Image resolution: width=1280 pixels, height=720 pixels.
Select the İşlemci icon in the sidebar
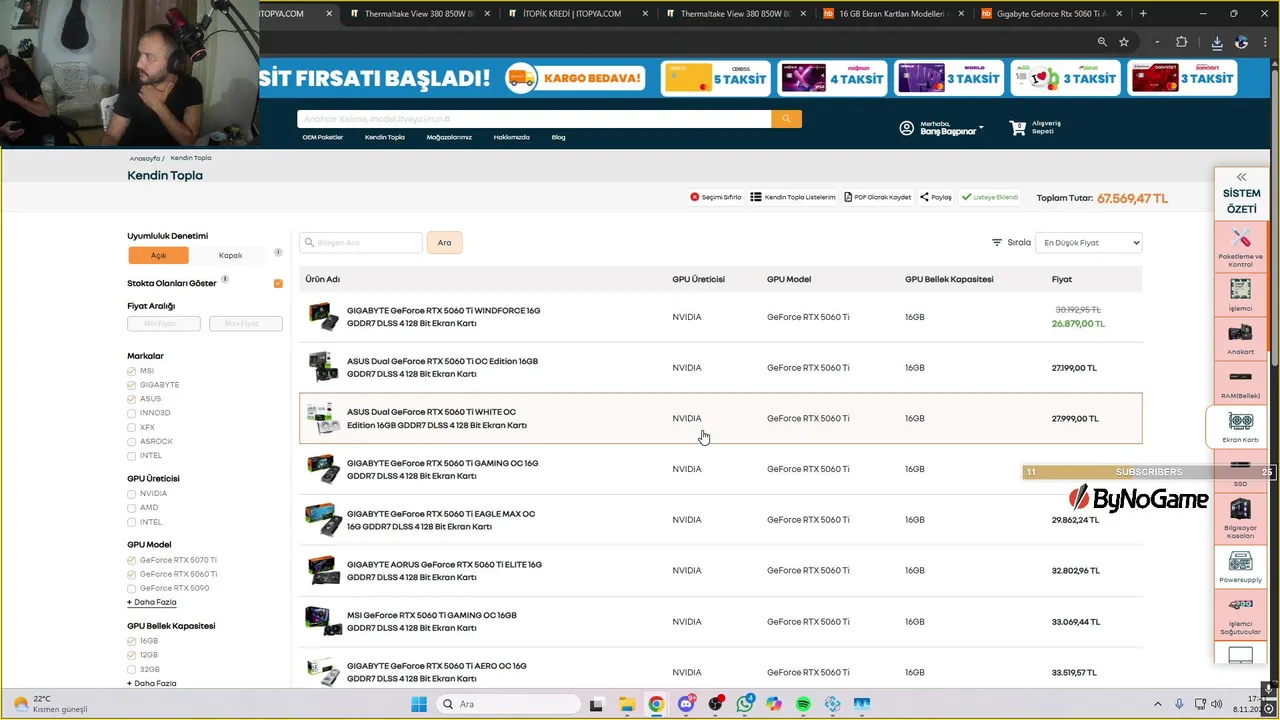point(1240,295)
